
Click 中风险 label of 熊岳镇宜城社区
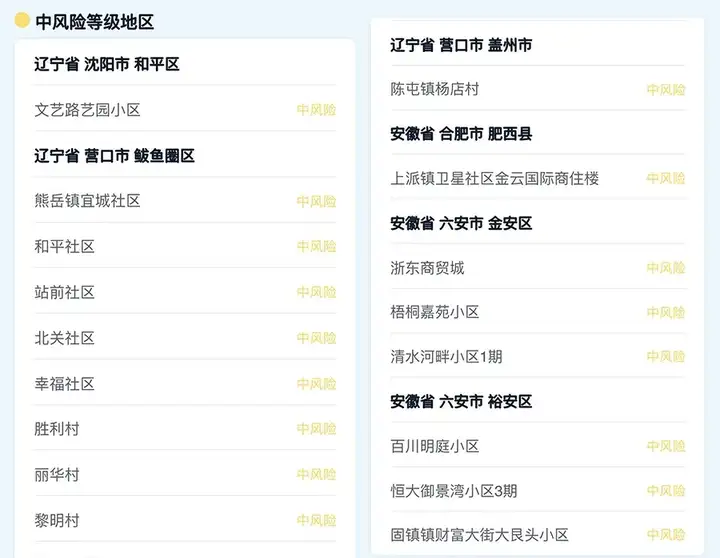tap(316, 201)
